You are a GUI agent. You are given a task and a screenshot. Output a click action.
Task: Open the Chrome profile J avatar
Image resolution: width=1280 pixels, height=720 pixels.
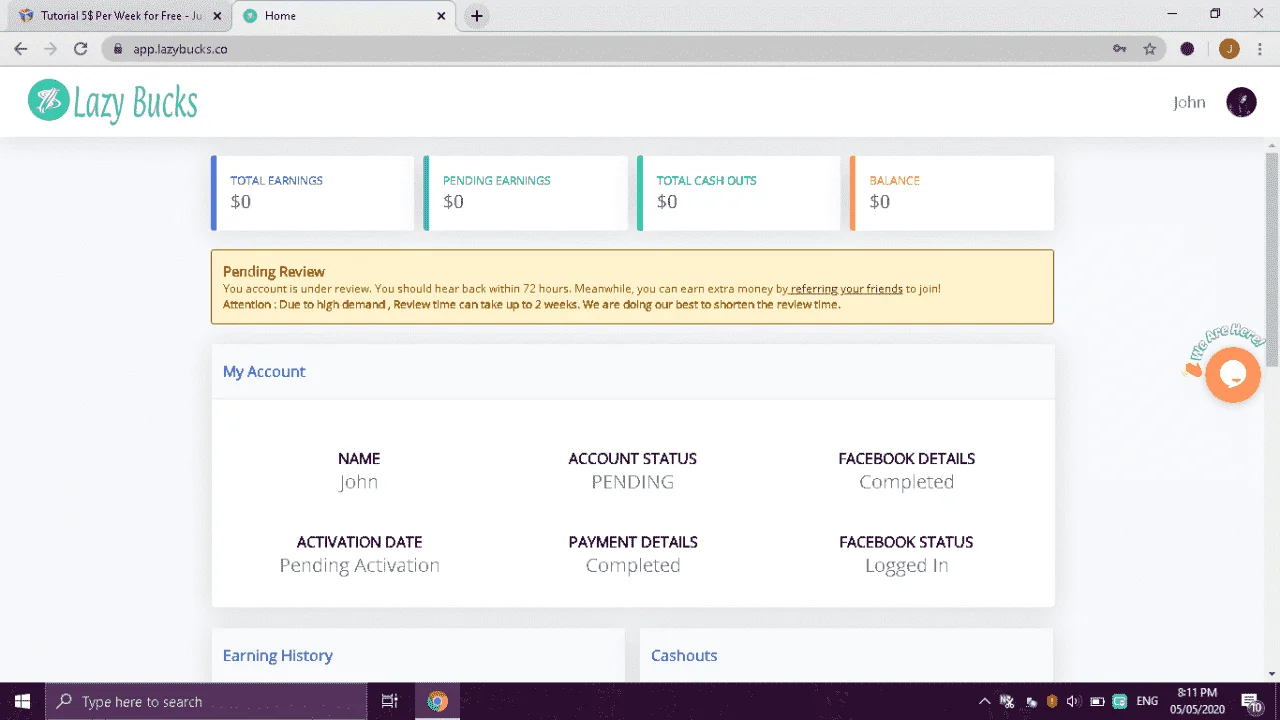point(1229,48)
